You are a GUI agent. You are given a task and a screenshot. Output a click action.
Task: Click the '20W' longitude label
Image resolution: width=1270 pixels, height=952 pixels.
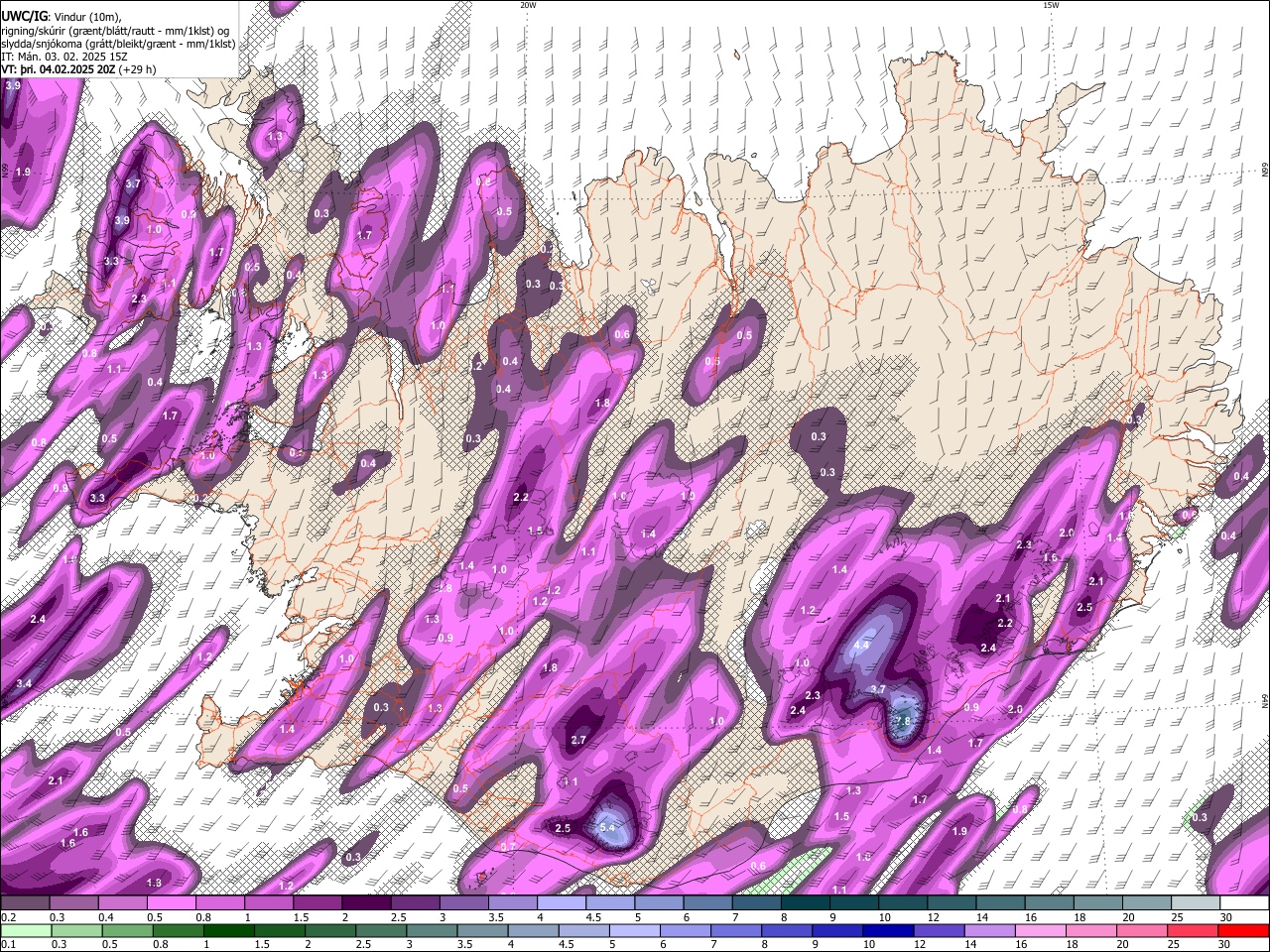point(528,5)
